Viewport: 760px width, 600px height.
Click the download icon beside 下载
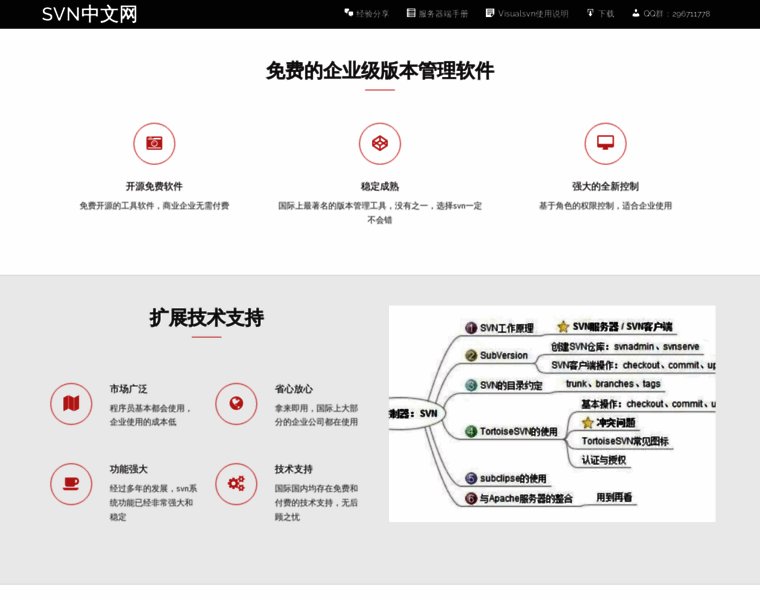click(590, 13)
